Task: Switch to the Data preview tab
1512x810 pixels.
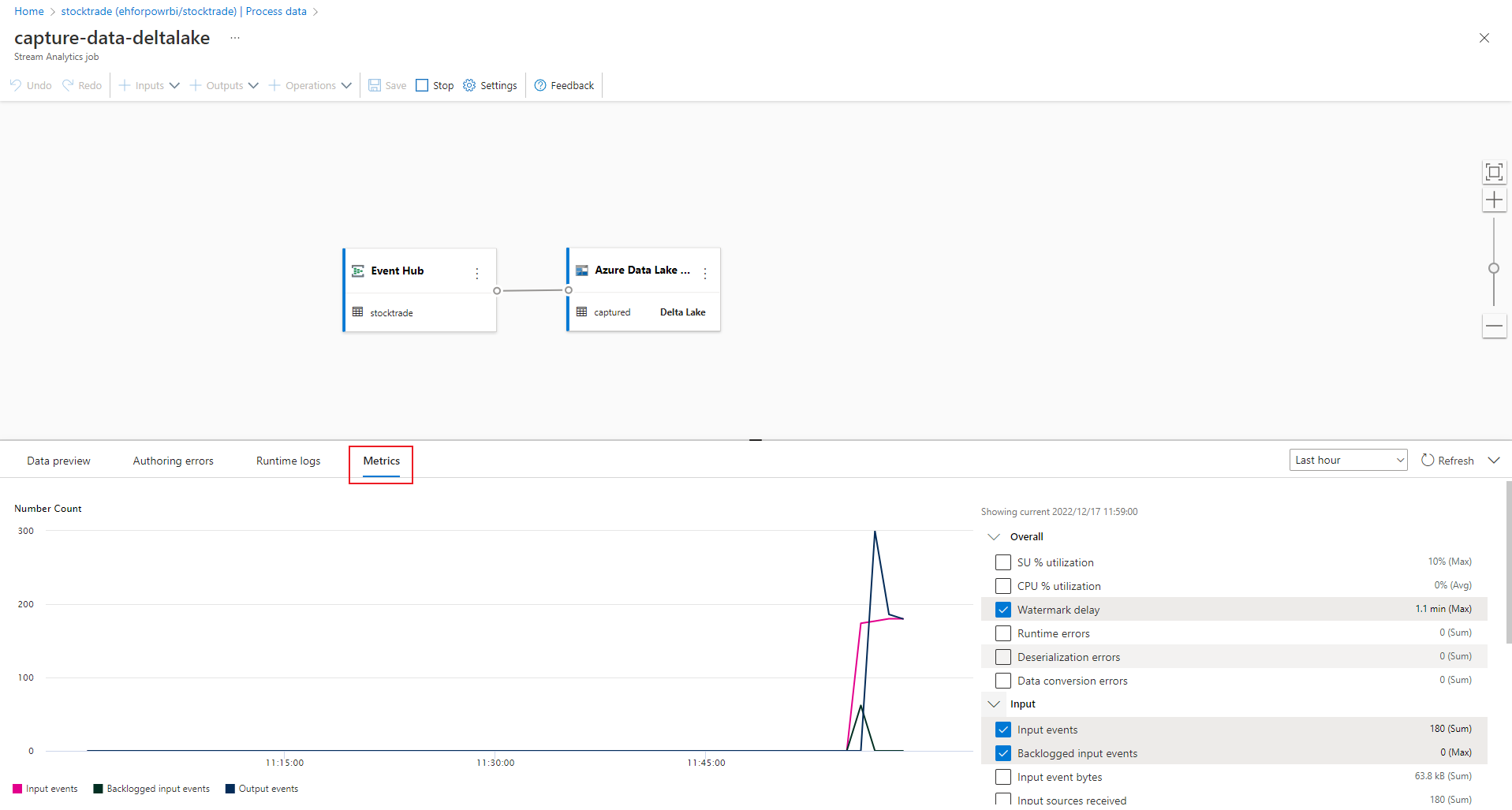Action: pos(58,461)
